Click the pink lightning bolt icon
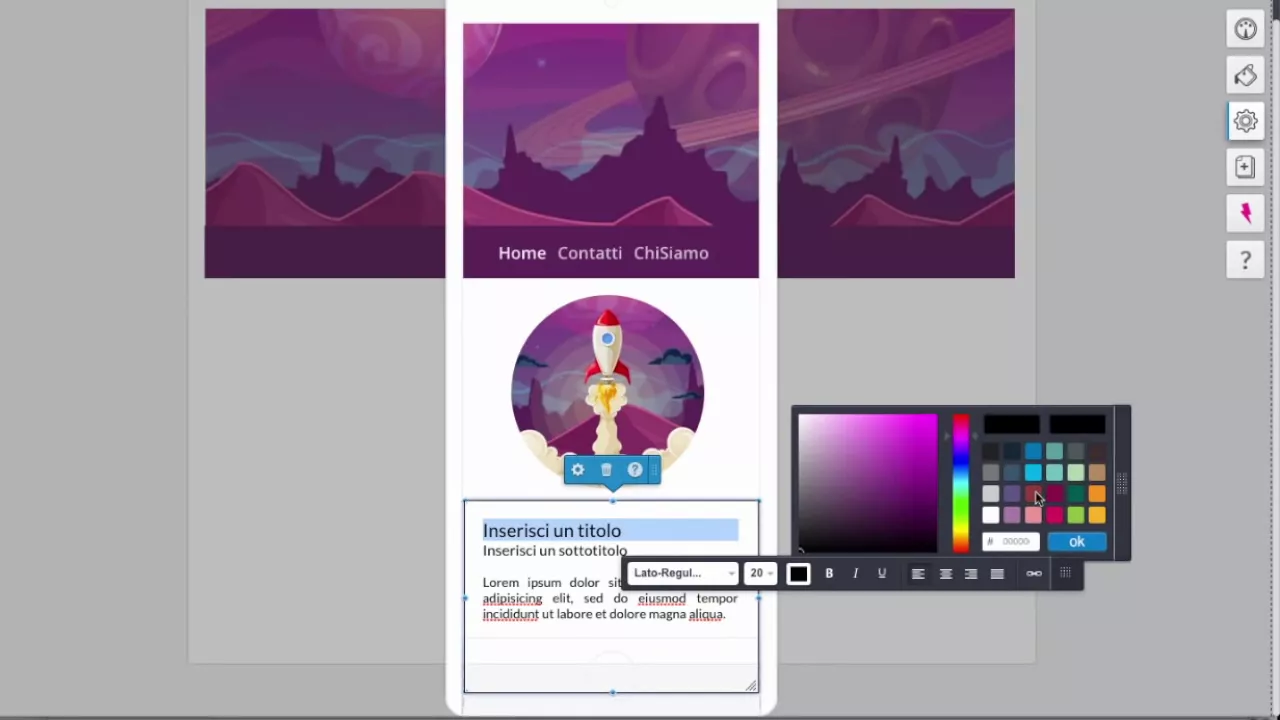1280x720 pixels. [x=1245, y=213]
